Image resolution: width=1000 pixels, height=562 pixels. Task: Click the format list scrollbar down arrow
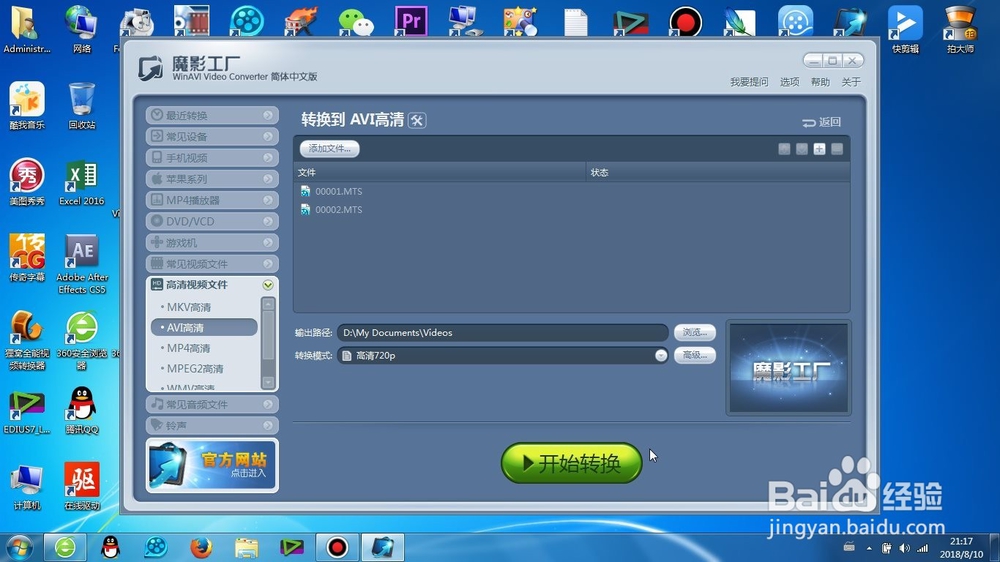pyautogui.click(x=268, y=382)
